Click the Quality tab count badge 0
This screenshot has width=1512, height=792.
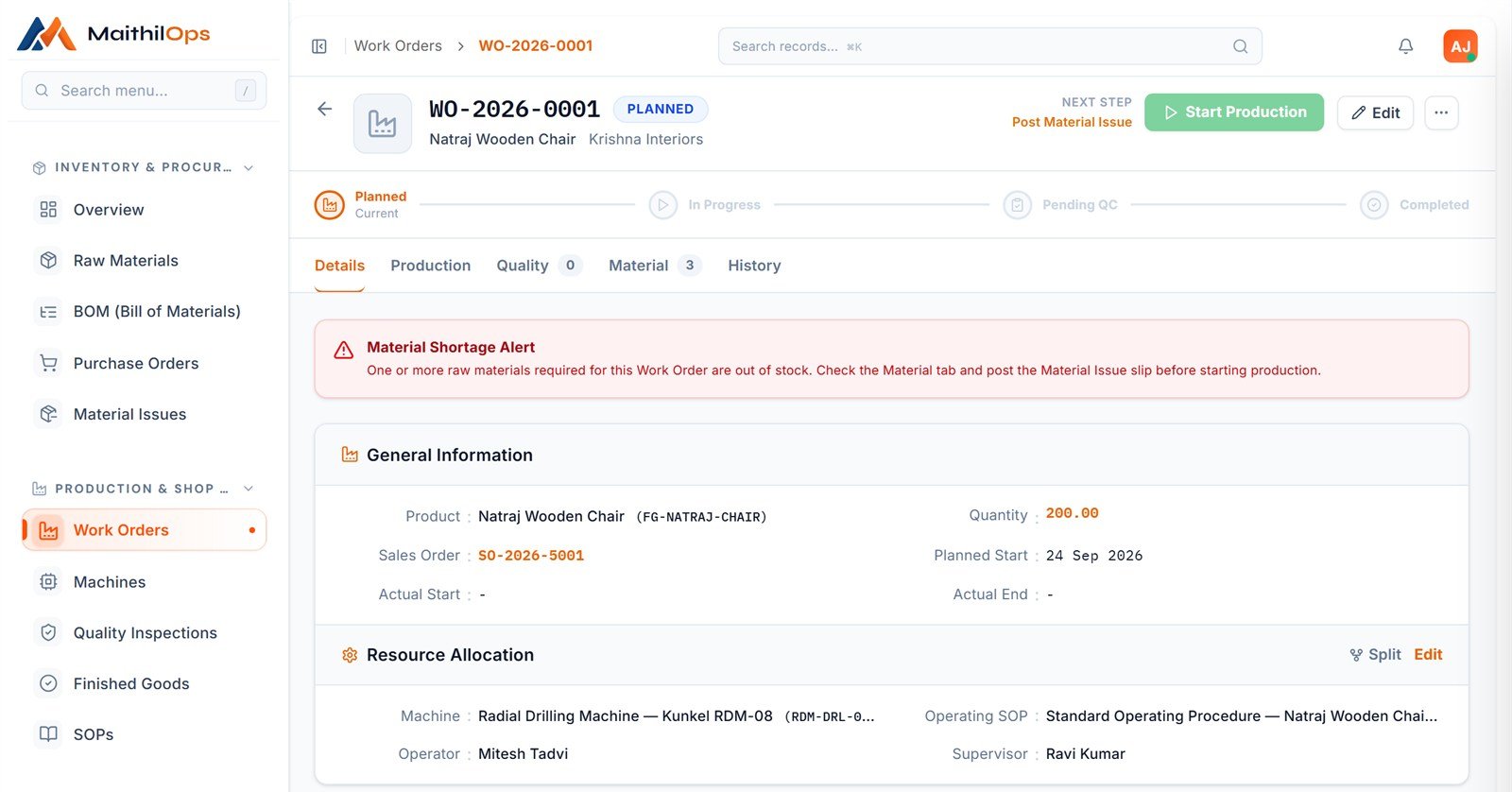[x=570, y=266]
